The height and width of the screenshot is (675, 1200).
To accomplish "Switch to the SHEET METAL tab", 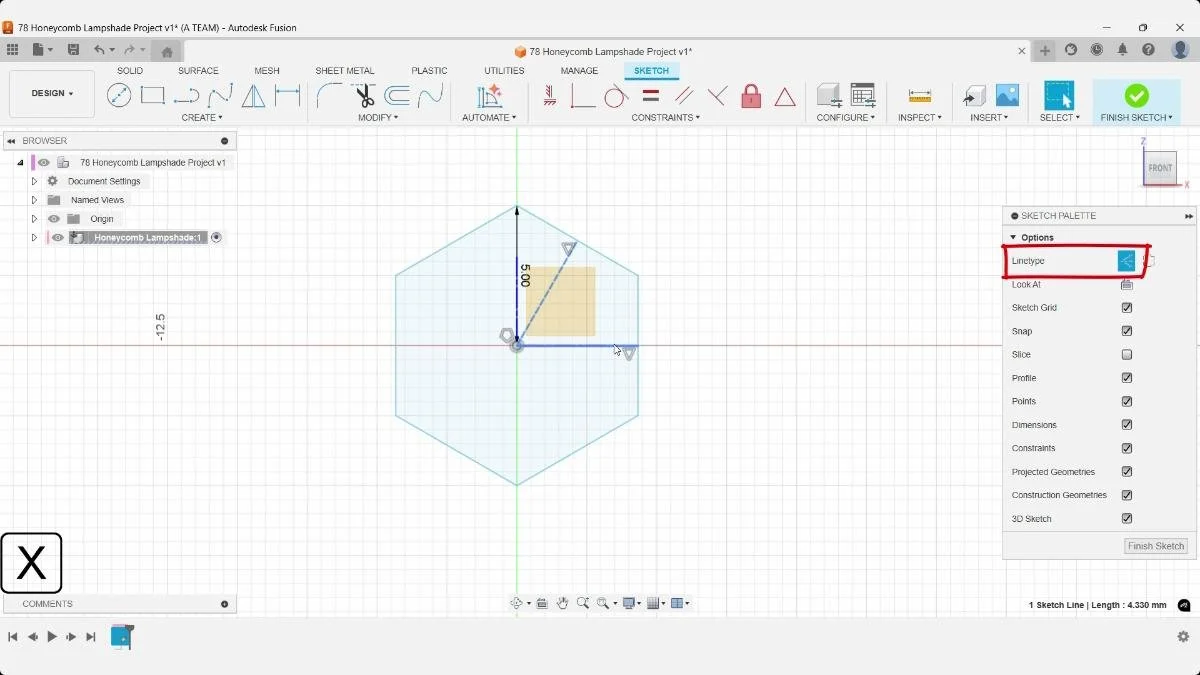I will (x=345, y=71).
